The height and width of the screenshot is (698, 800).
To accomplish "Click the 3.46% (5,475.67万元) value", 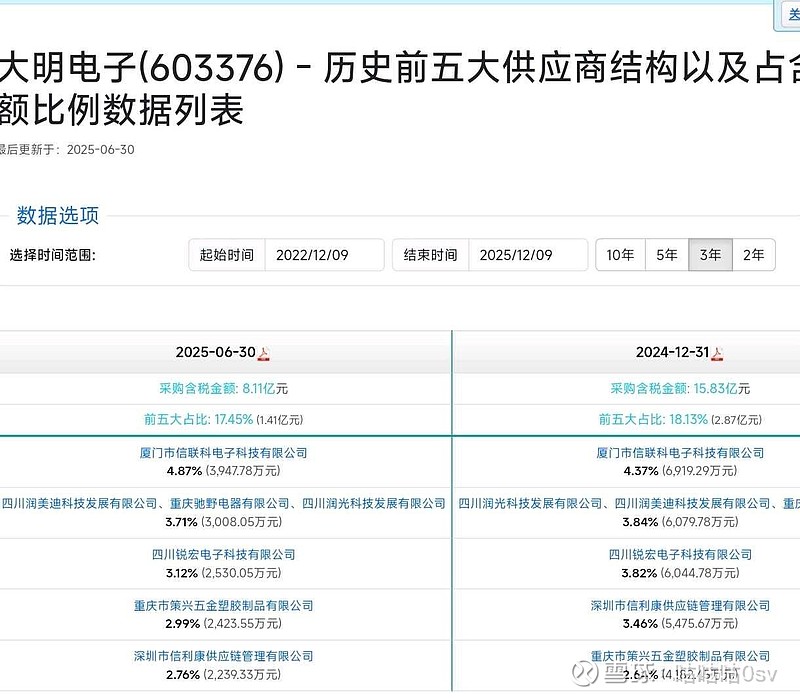I will (680, 624).
